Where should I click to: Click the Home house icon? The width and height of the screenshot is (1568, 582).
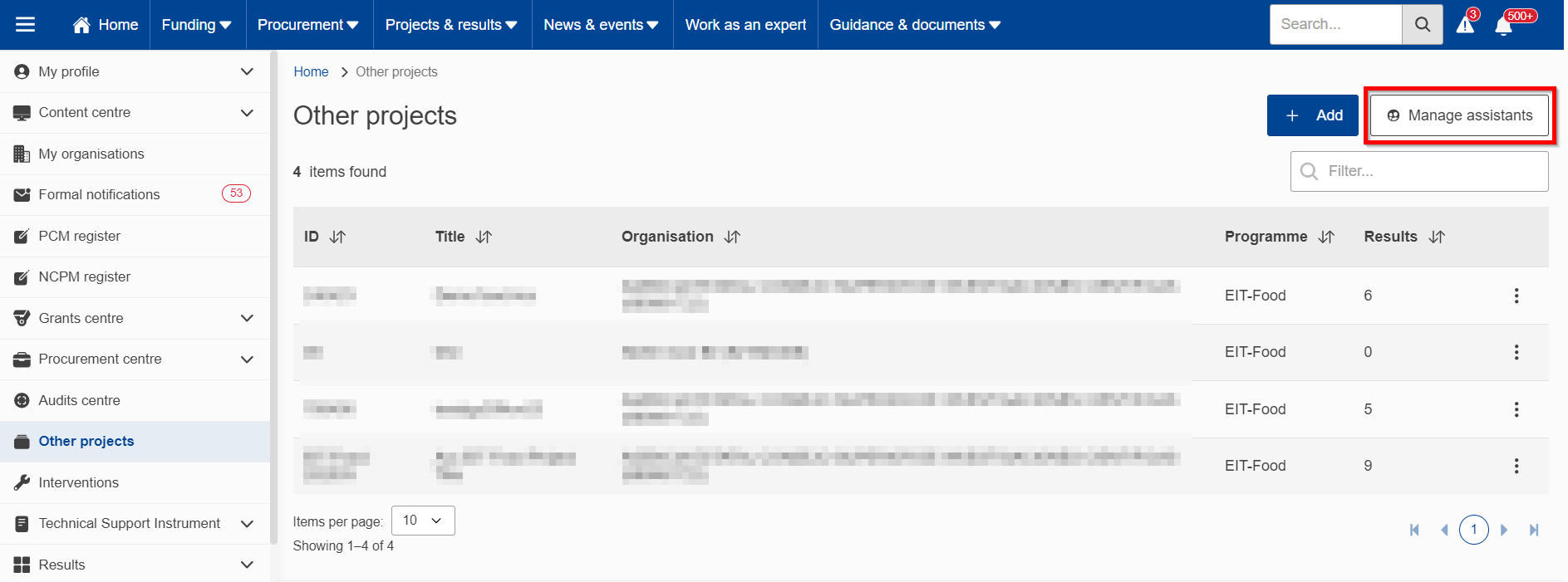81,25
